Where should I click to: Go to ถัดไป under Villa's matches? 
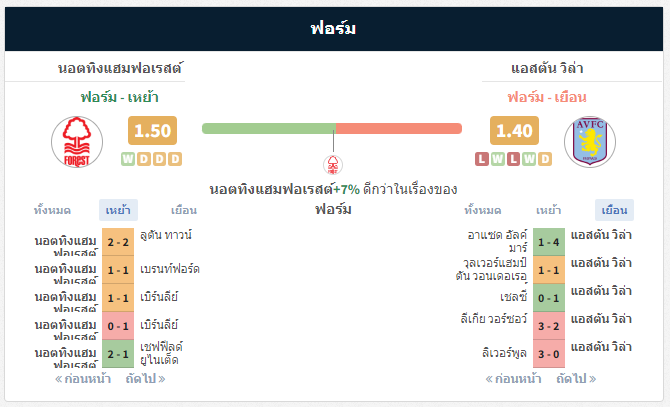(x=576, y=379)
